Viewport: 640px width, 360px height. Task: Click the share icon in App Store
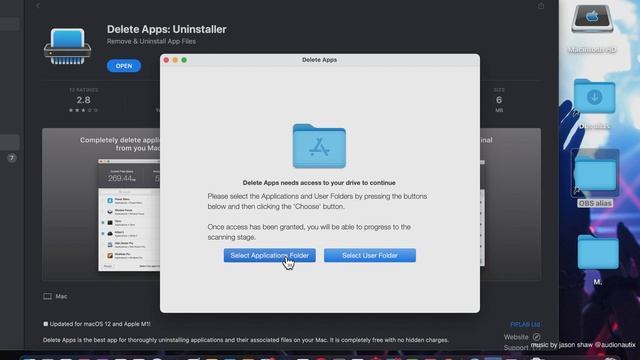click(x=541, y=6)
